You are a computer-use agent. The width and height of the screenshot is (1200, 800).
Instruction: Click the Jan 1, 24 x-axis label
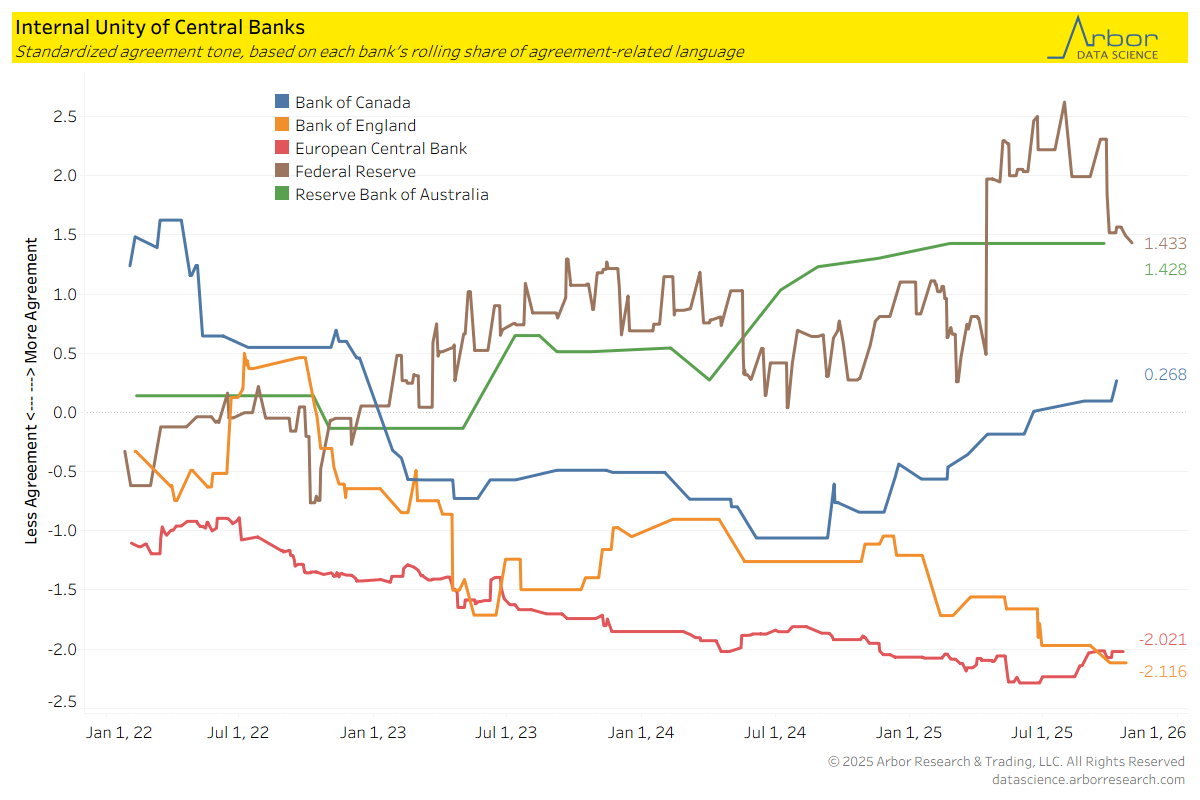[642, 732]
